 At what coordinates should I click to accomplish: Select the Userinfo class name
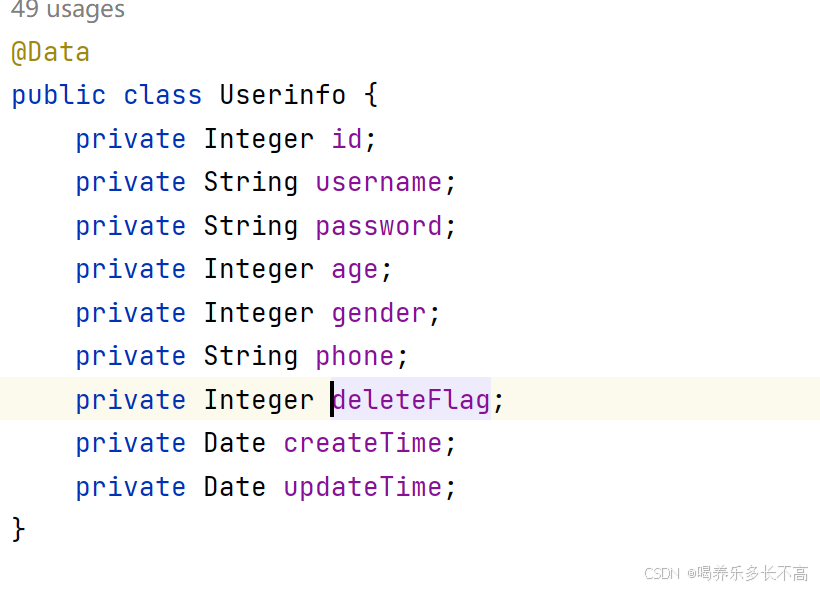pyautogui.click(x=282, y=95)
